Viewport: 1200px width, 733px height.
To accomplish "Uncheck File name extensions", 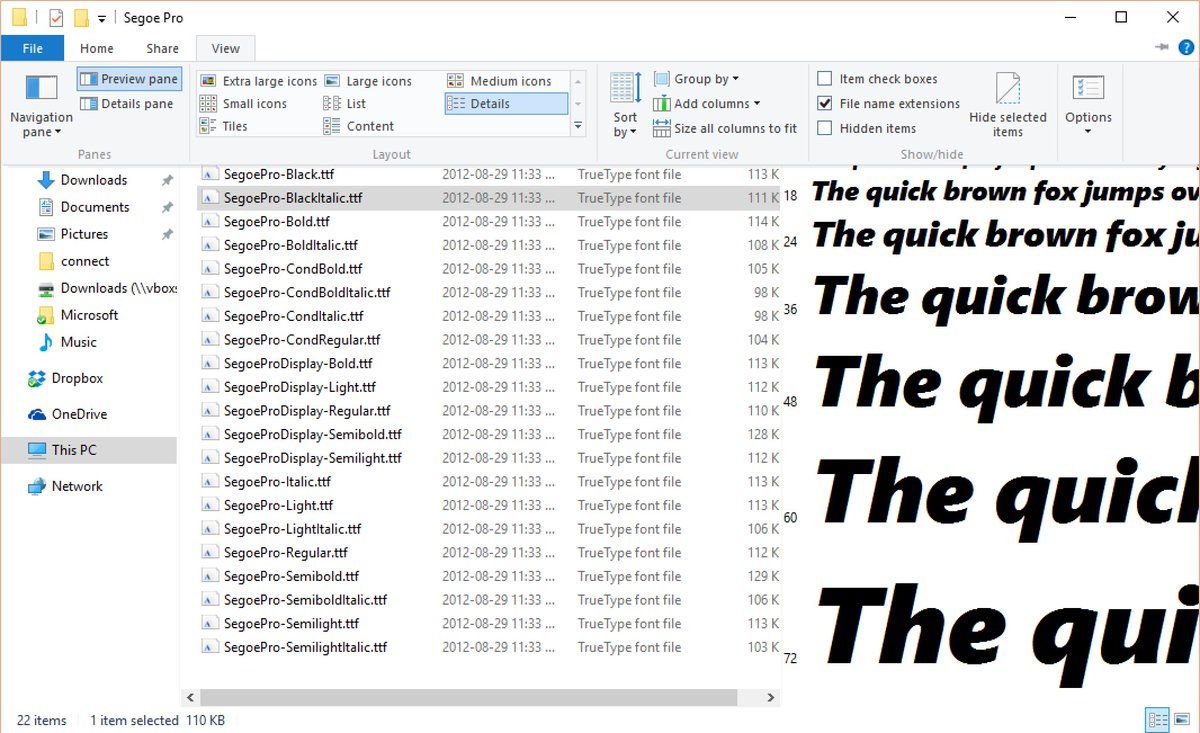I will point(825,104).
